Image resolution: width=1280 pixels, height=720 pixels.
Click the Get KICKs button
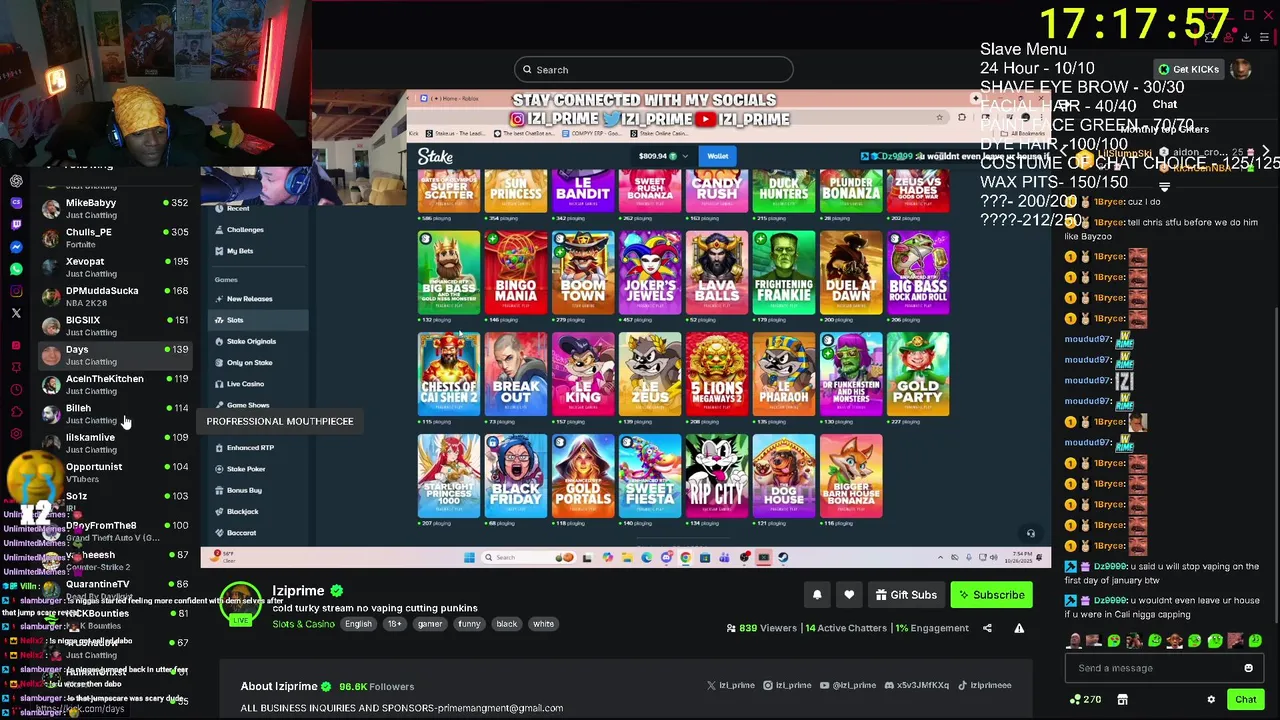tap(1189, 69)
